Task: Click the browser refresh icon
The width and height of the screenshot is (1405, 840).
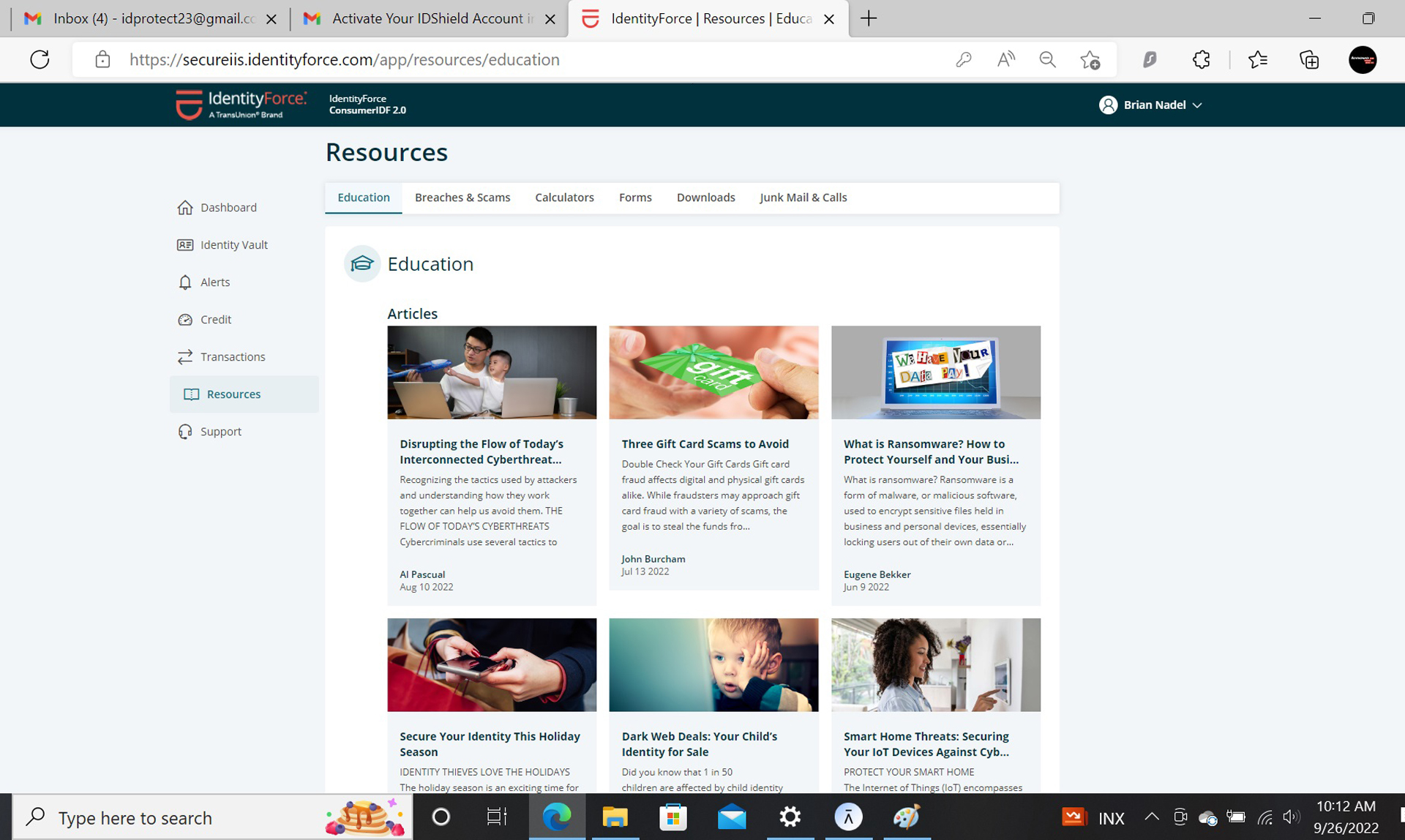Action: pos(40,60)
